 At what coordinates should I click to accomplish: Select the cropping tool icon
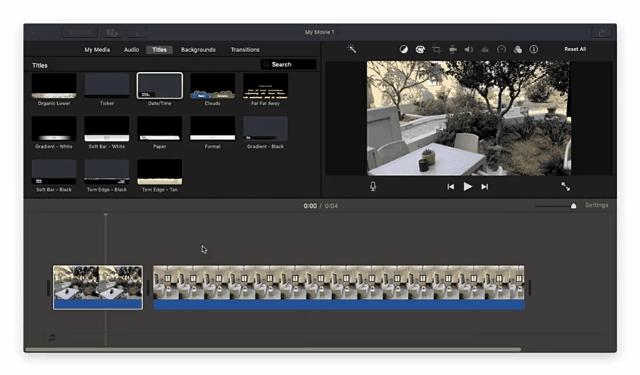[x=436, y=49]
